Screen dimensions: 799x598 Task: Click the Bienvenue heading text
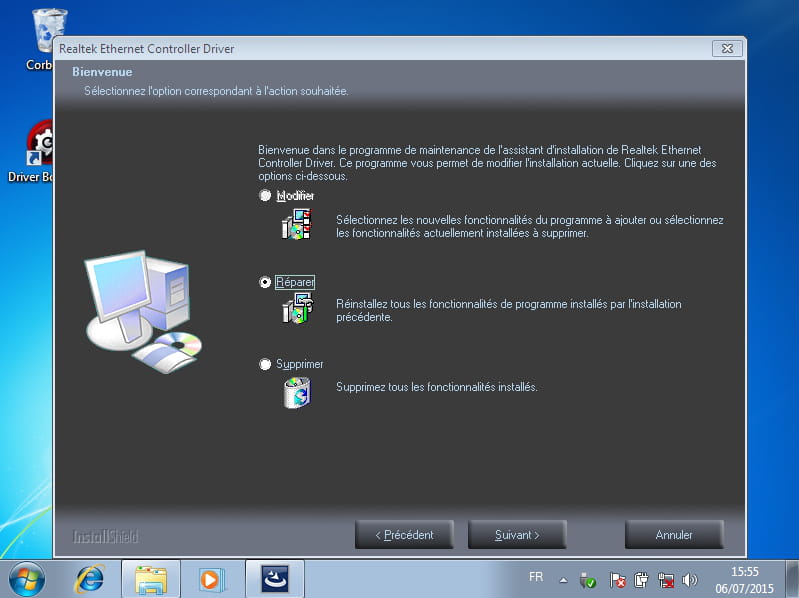[x=102, y=72]
